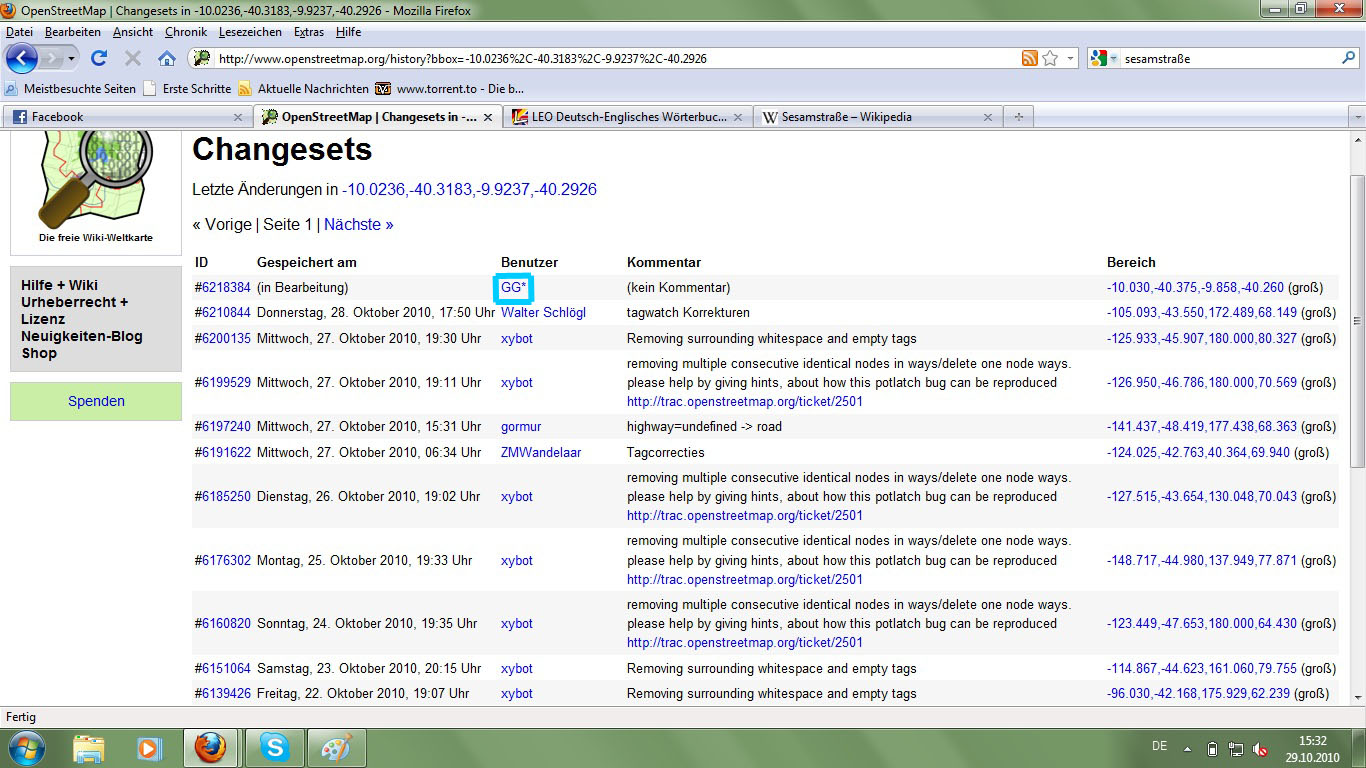Click the vertical page scrollbar
This screenshot has width=1366, height=768.
click(1356, 321)
